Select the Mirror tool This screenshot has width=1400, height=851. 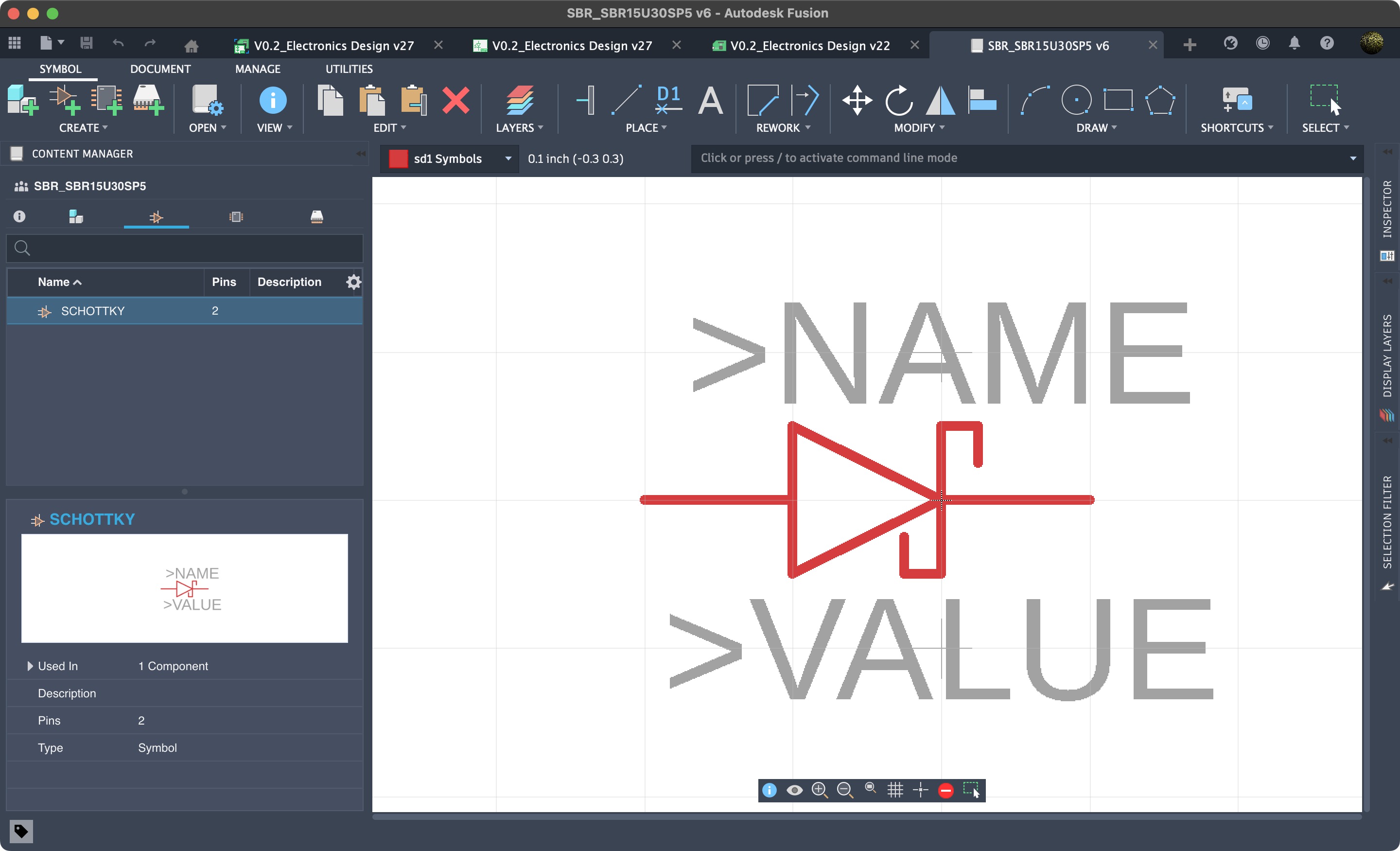(x=940, y=101)
